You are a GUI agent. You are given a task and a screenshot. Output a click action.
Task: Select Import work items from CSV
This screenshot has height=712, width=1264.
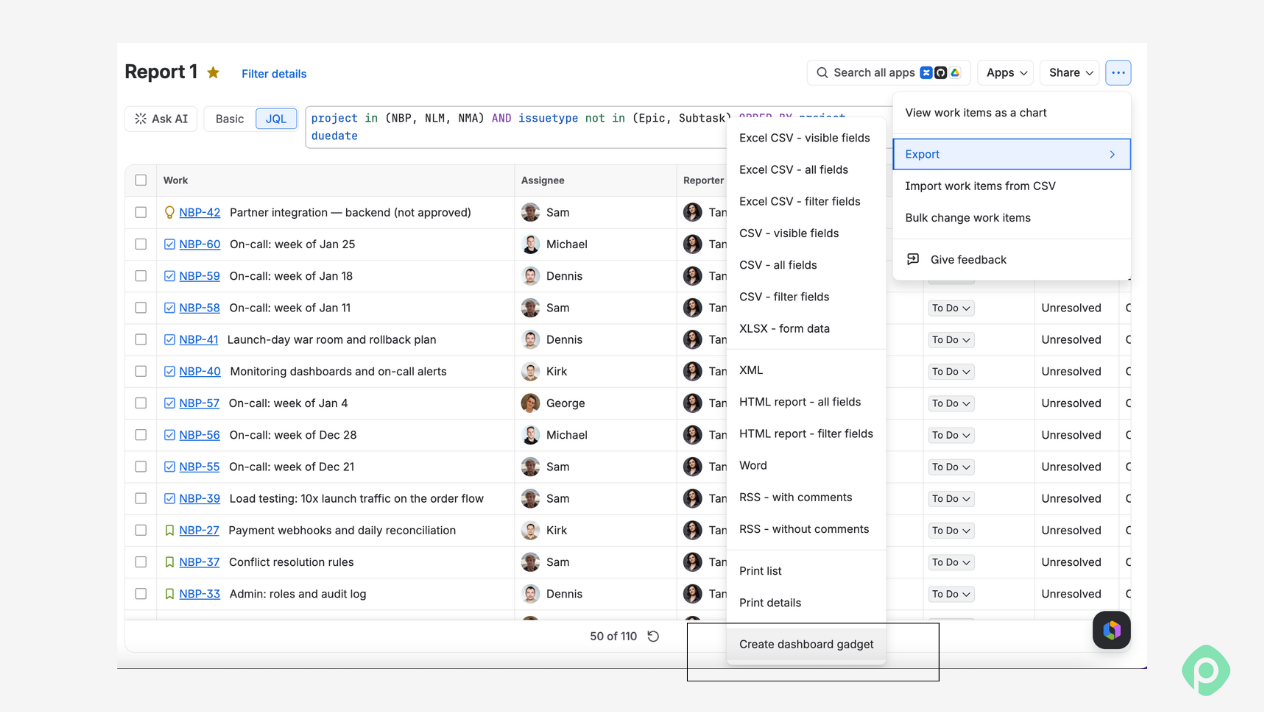coord(1012,186)
